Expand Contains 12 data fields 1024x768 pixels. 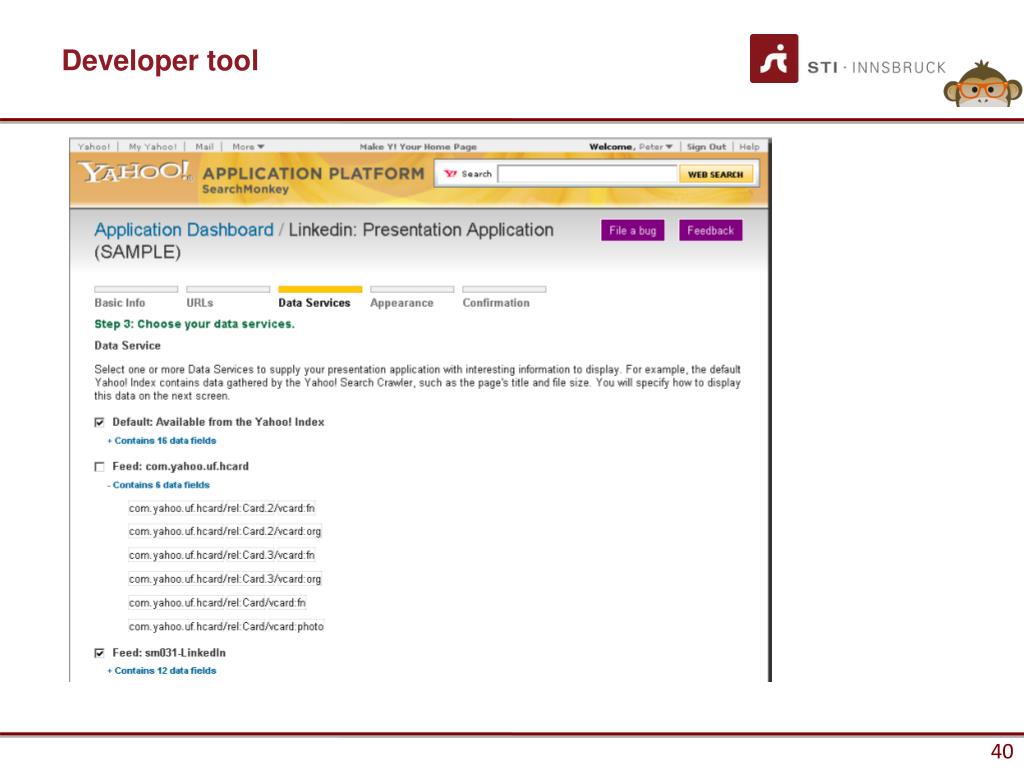point(162,671)
